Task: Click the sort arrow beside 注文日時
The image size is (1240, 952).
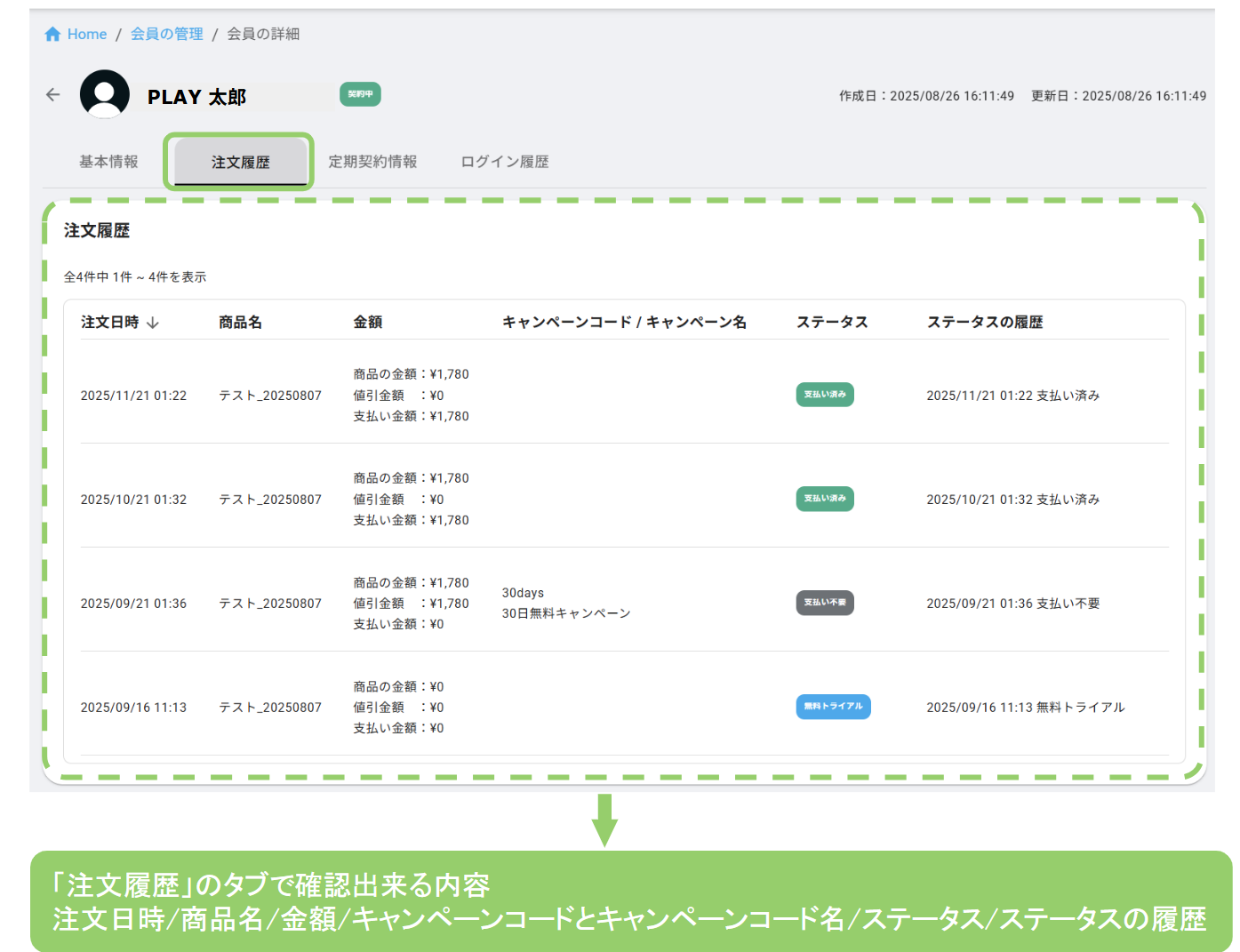Action: pos(153,323)
